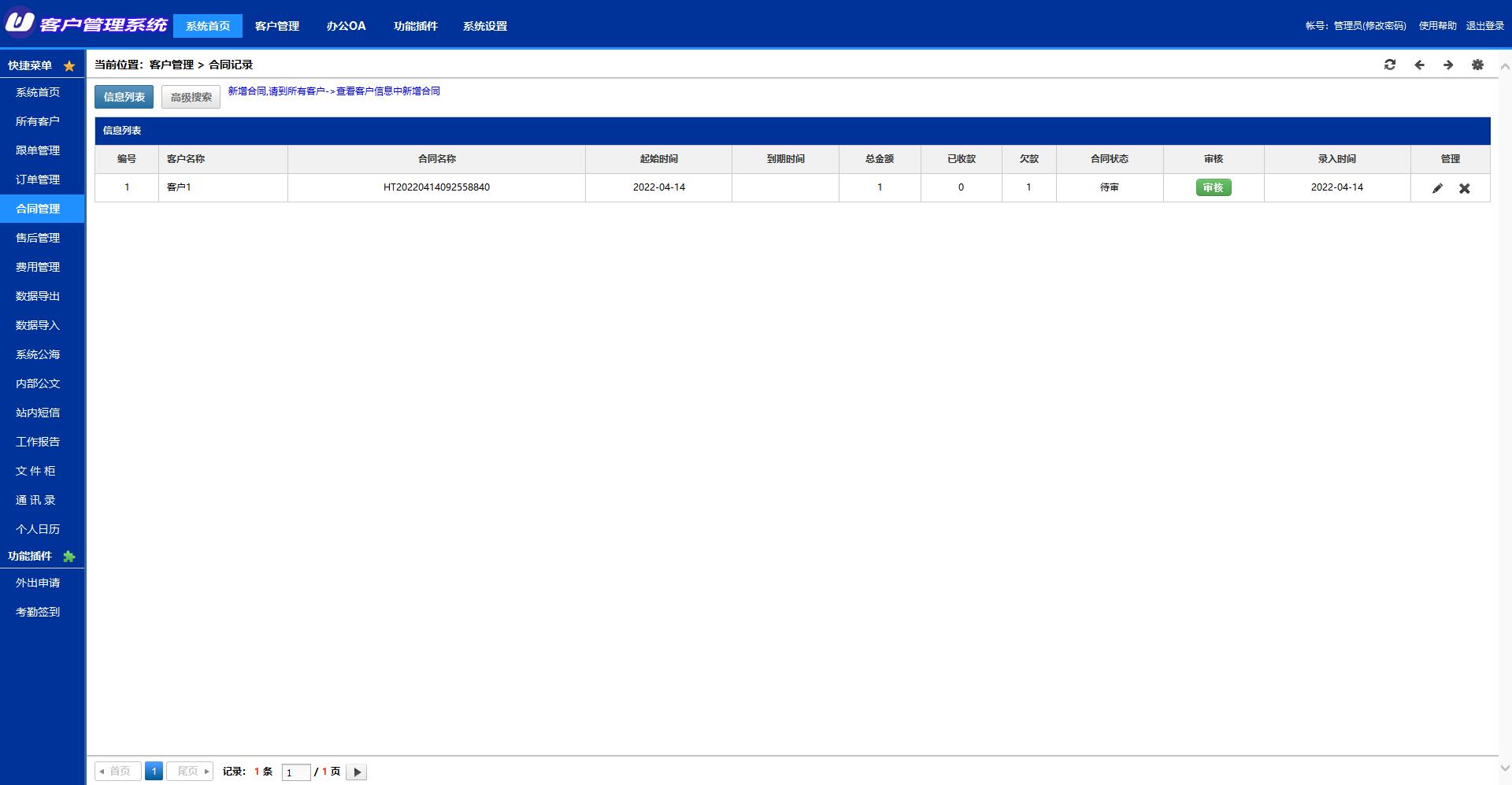Open 所有客户 in the sidebar

(x=38, y=121)
